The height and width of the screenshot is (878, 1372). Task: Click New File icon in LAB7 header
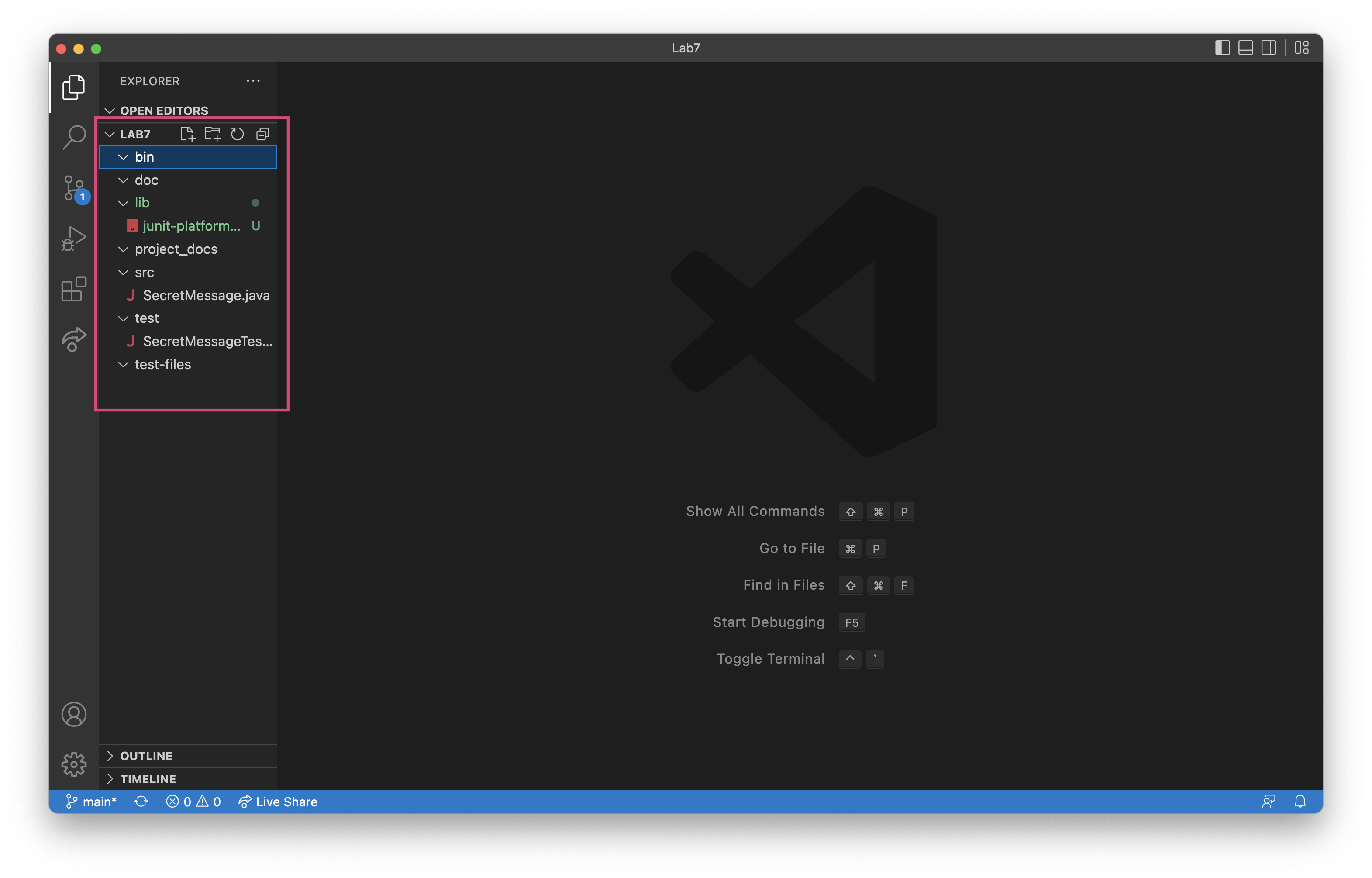tap(187, 134)
